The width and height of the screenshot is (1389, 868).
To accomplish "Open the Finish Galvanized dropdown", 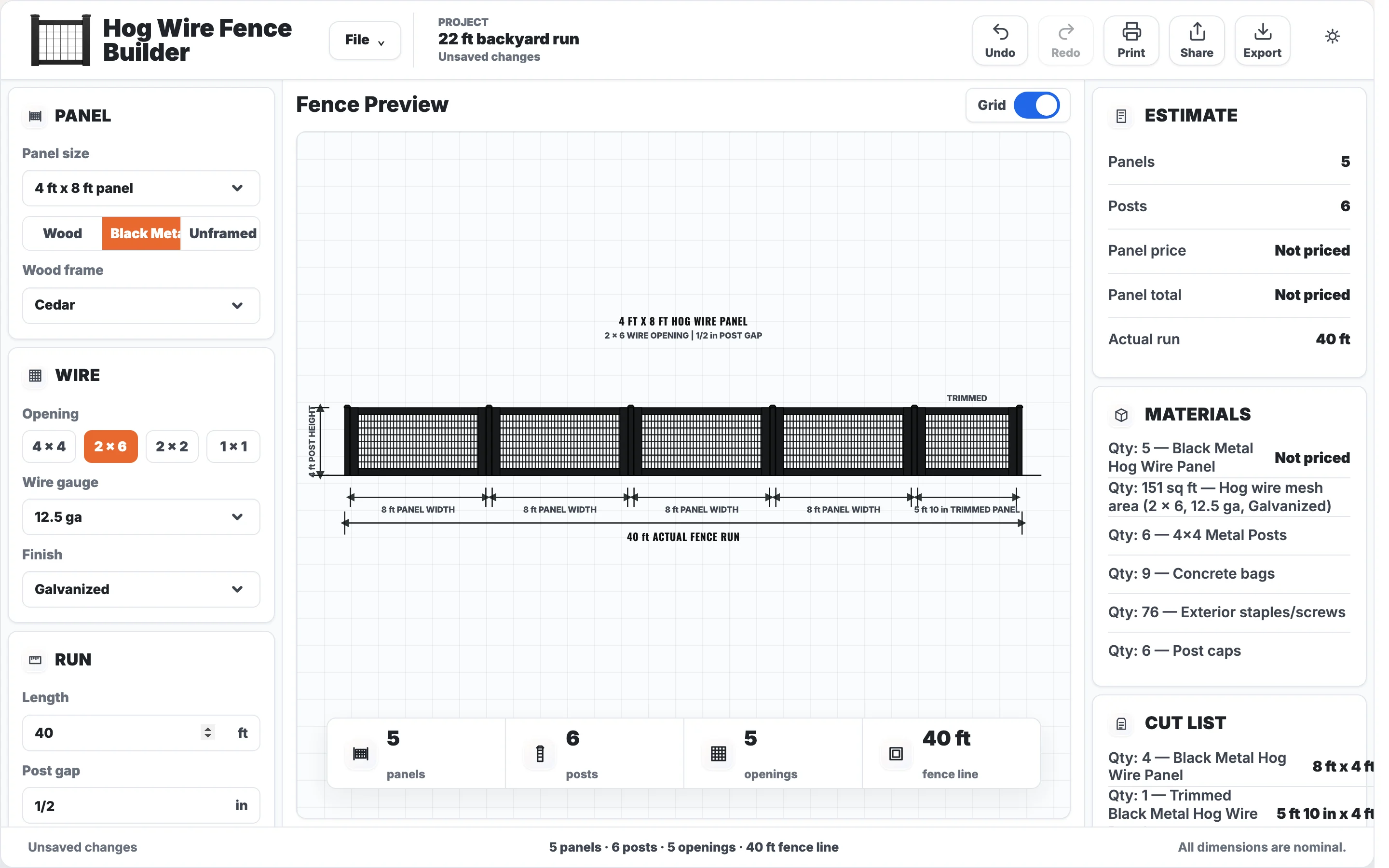I will pos(141,589).
